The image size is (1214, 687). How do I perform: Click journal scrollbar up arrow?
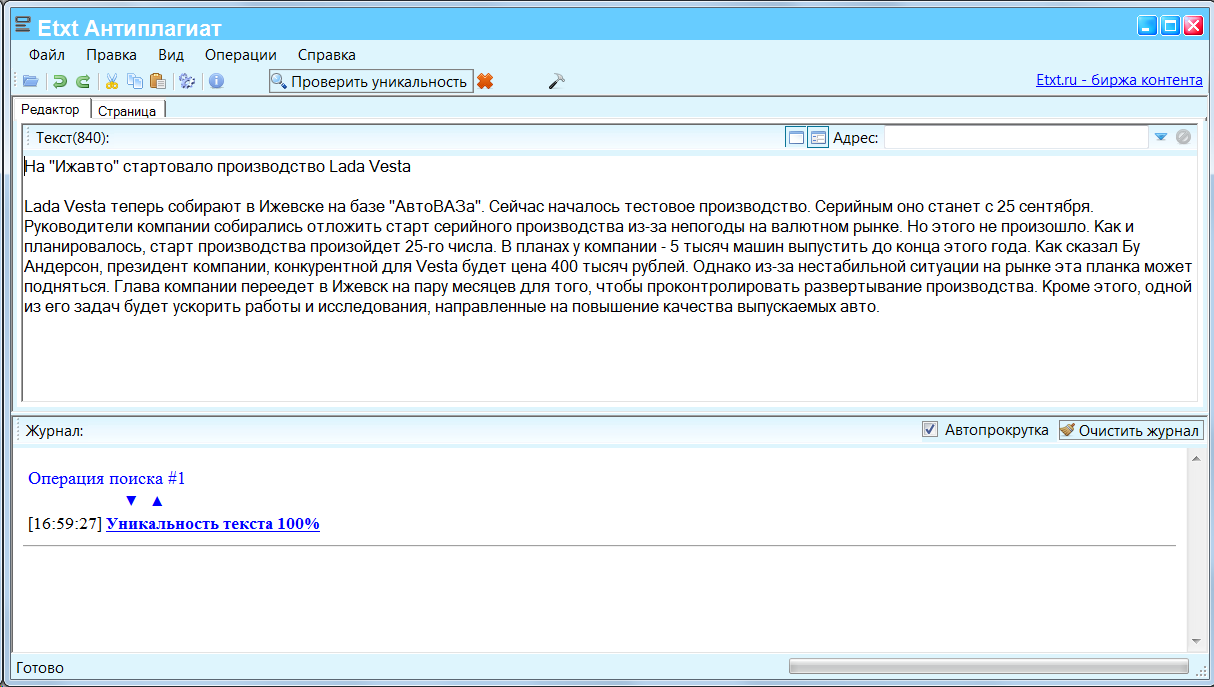1195,457
